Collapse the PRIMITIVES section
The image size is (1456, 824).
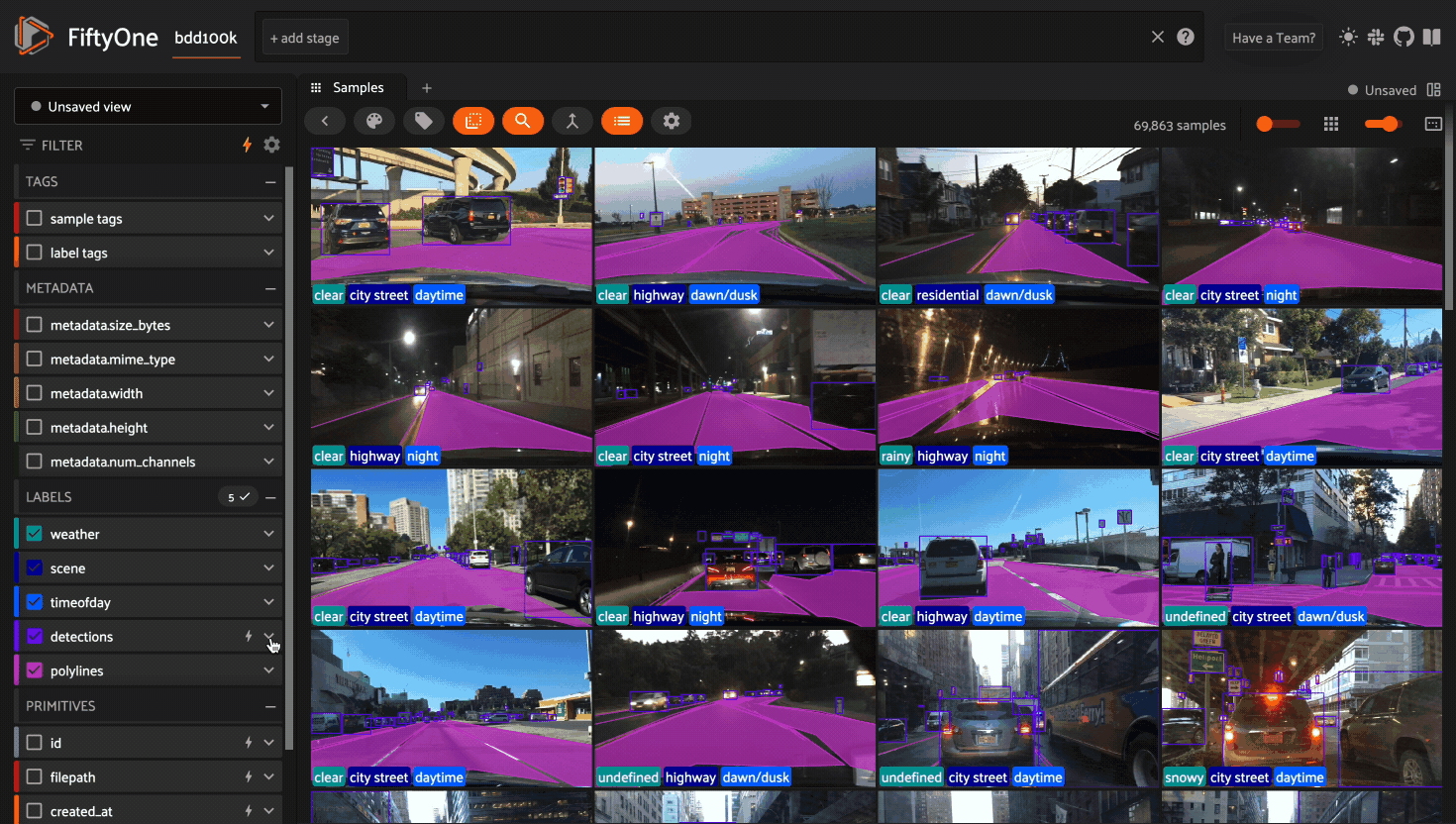(269, 706)
